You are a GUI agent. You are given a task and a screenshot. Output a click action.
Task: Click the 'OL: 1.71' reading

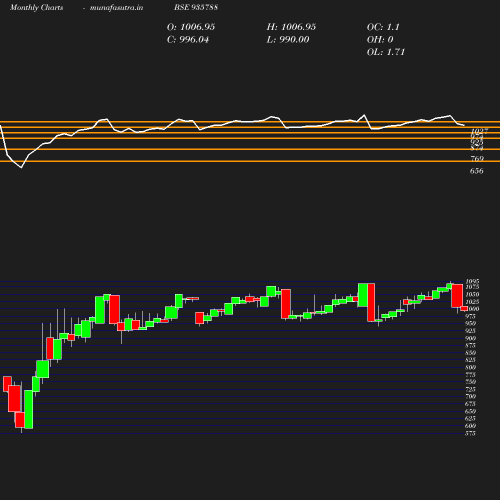386,52
